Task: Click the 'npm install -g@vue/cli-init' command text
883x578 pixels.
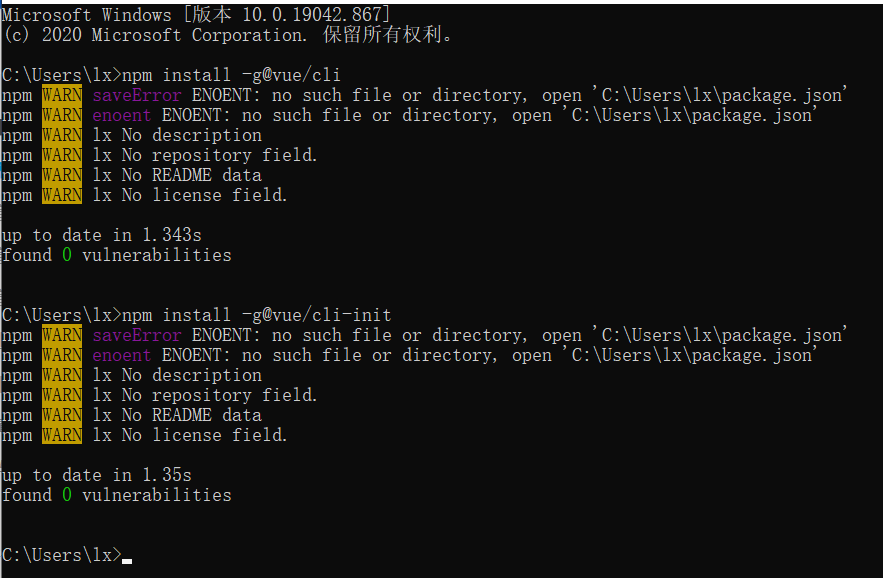Action: click(256, 315)
